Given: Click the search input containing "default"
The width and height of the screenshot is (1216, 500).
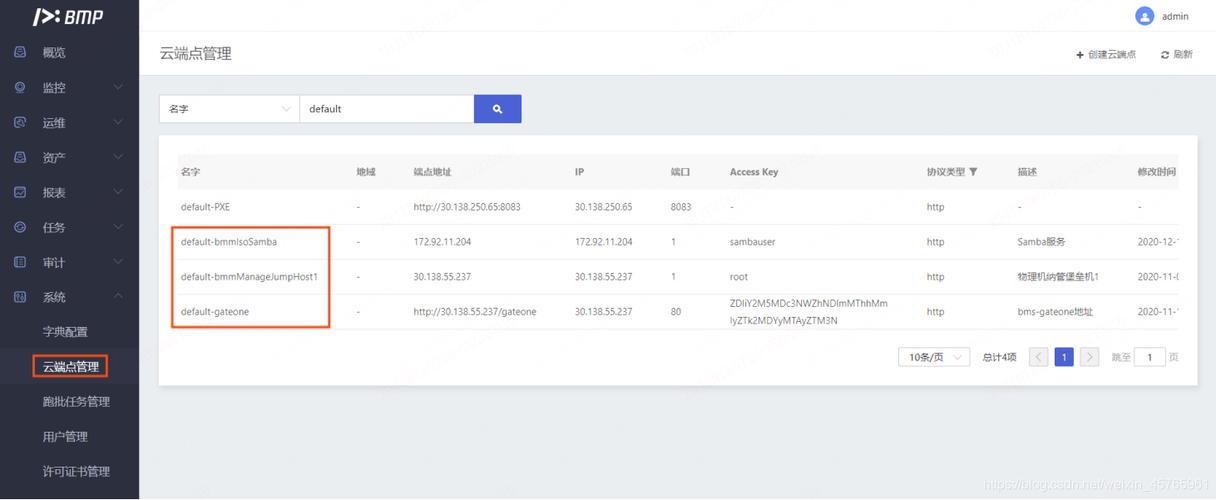Looking at the screenshot, I should coord(386,109).
